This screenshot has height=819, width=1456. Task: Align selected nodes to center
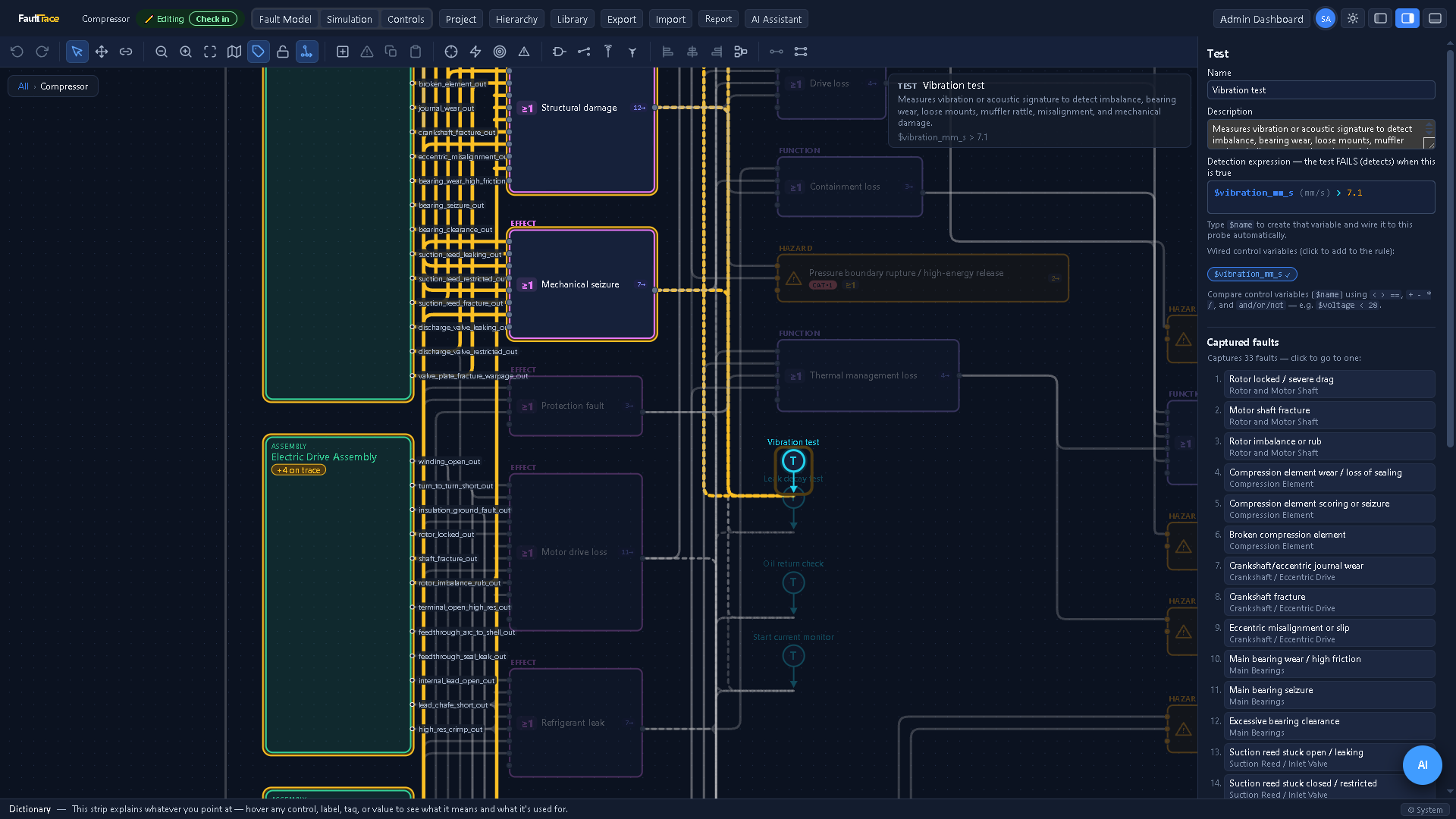click(x=692, y=52)
